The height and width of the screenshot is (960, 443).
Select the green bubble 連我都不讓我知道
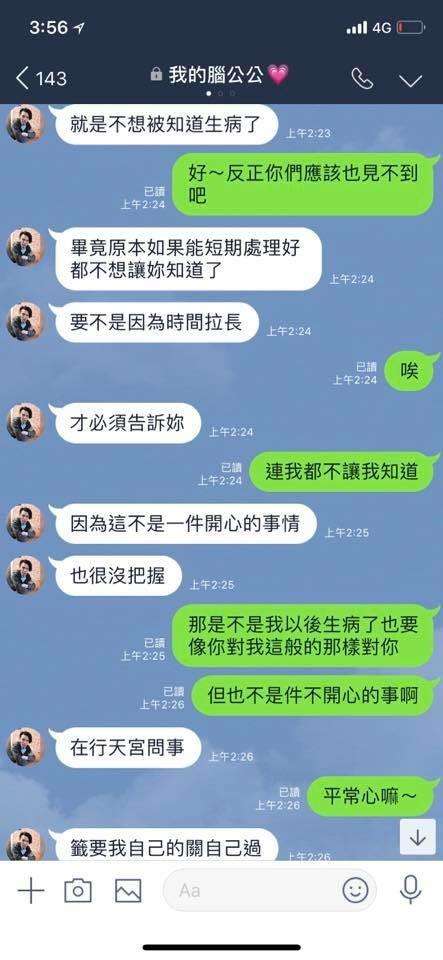coord(343,471)
